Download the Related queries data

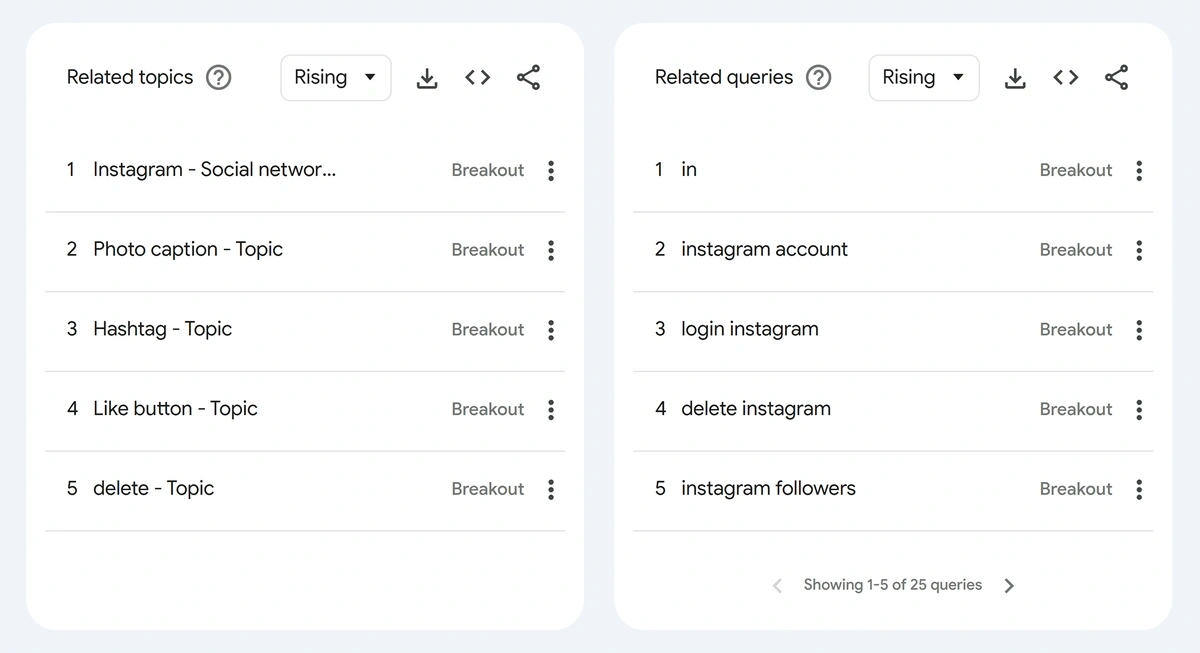point(1015,78)
